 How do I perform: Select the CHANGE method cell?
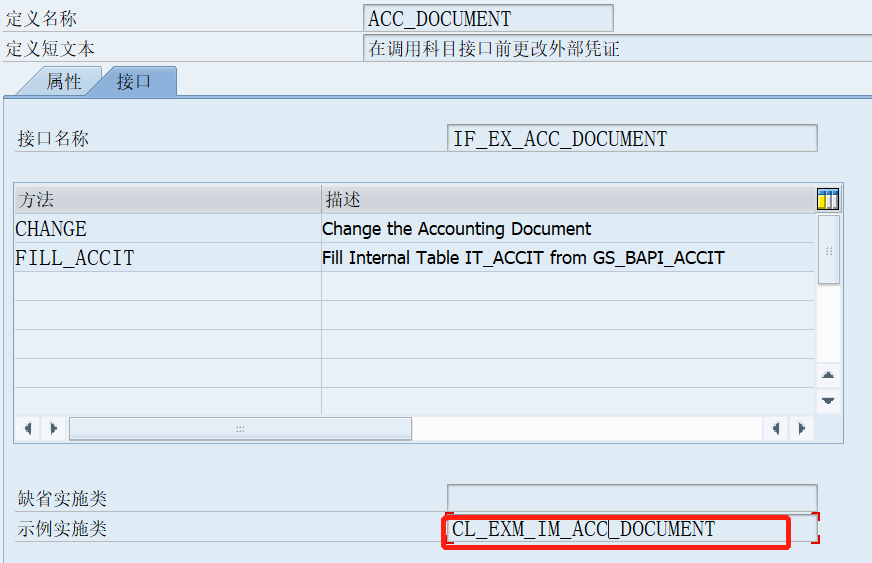click(x=167, y=229)
